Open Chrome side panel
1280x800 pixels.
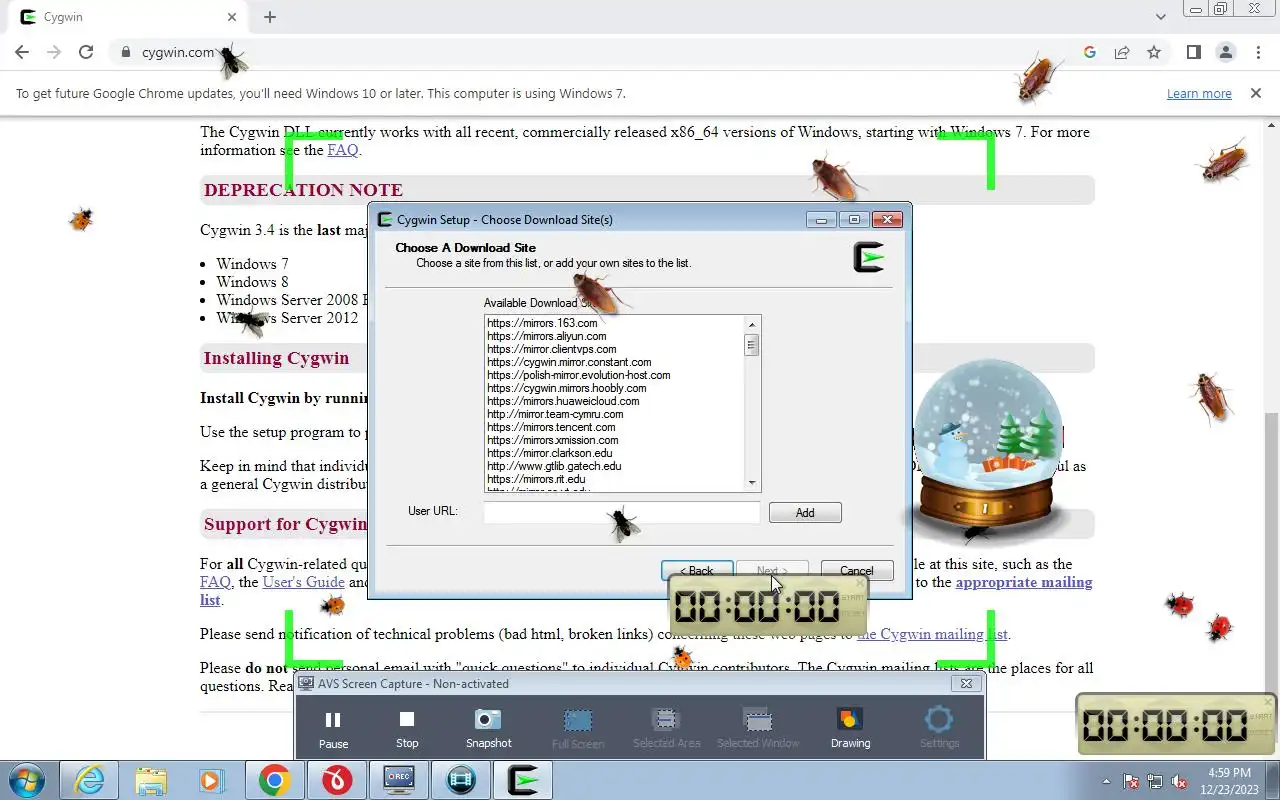click(1193, 52)
